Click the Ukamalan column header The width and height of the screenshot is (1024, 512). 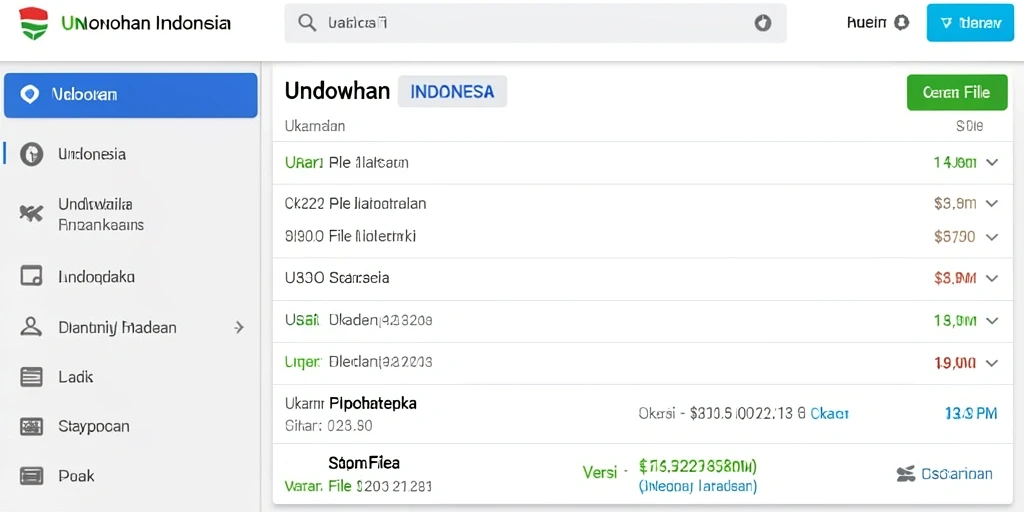click(x=315, y=126)
